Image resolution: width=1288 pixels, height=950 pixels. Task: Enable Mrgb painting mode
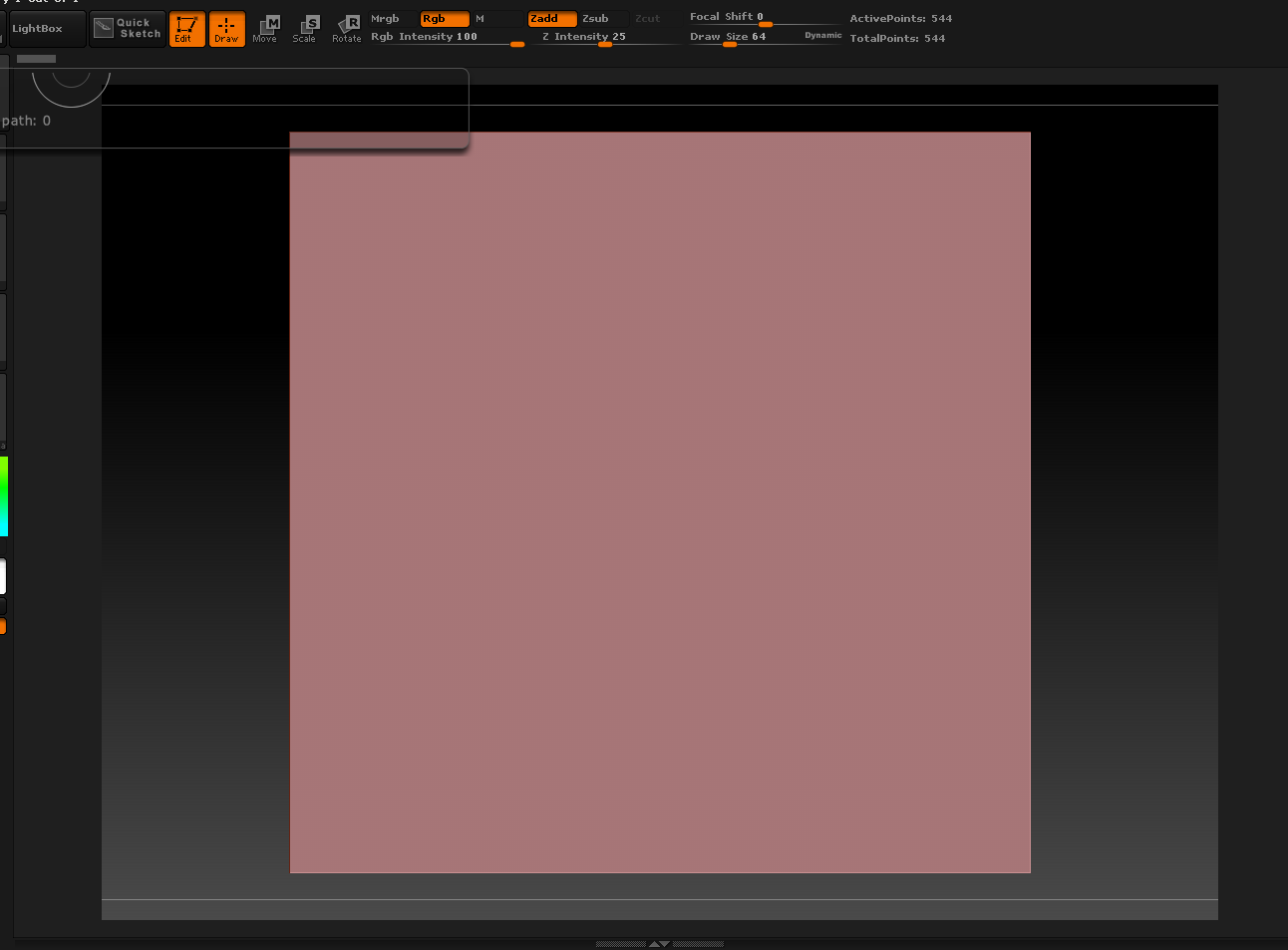[x=393, y=19]
